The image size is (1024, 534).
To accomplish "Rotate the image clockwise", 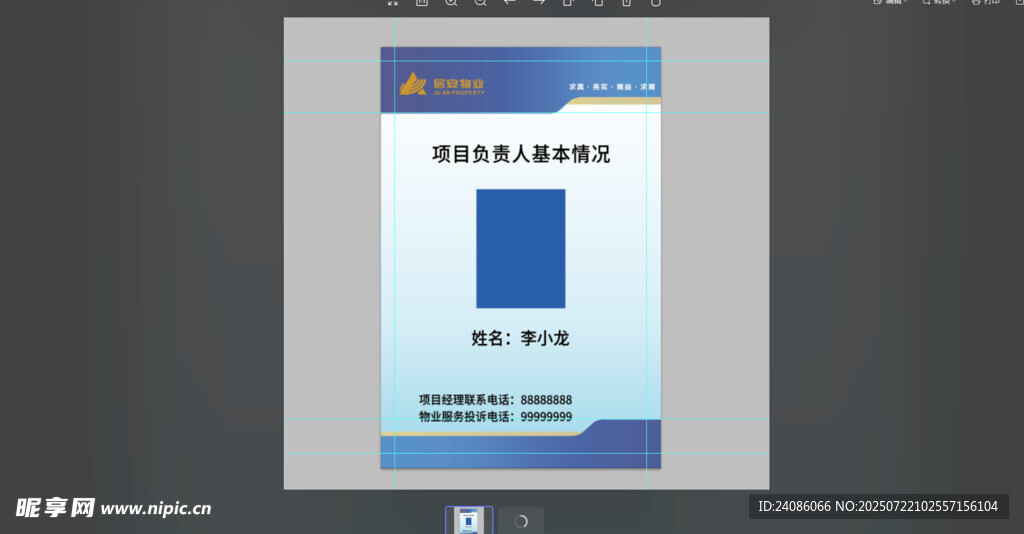I will [x=597, y=2].
